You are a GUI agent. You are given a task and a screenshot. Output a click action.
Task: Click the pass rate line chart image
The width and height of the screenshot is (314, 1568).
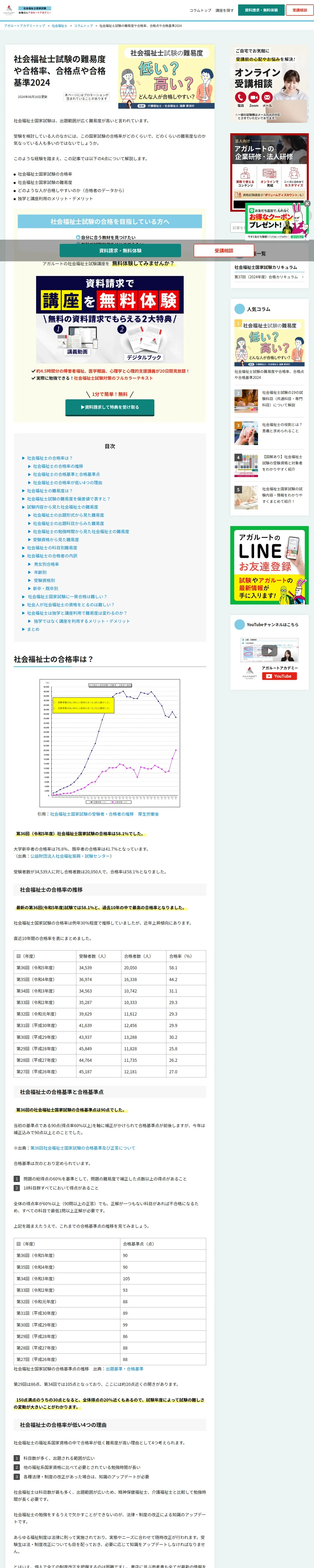click(x=110, y=743)
